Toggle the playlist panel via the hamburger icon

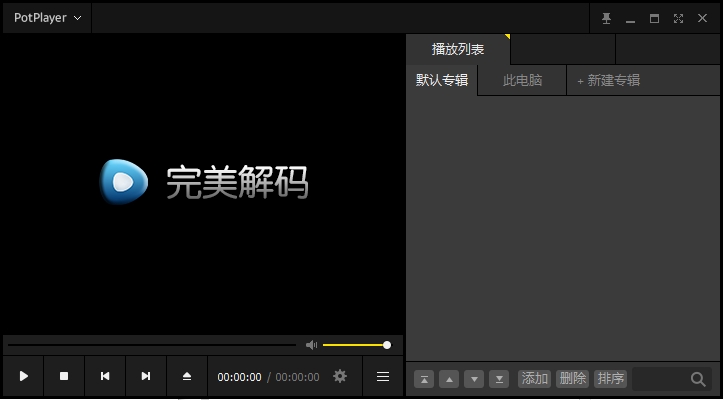(383, 376)
